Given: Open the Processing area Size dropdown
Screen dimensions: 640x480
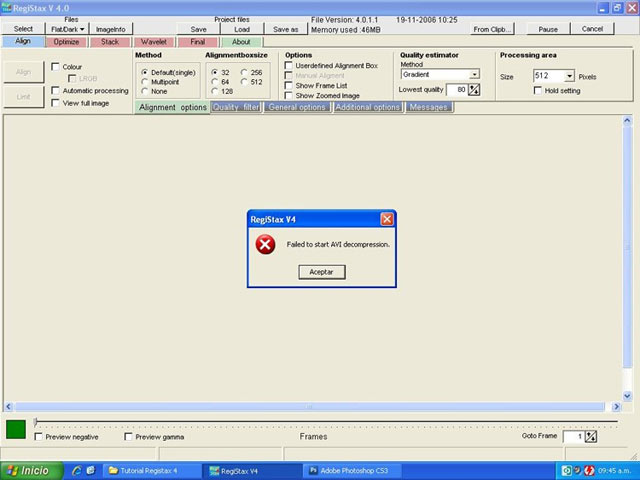Looking at the screenshot, I should pos(569,76).
